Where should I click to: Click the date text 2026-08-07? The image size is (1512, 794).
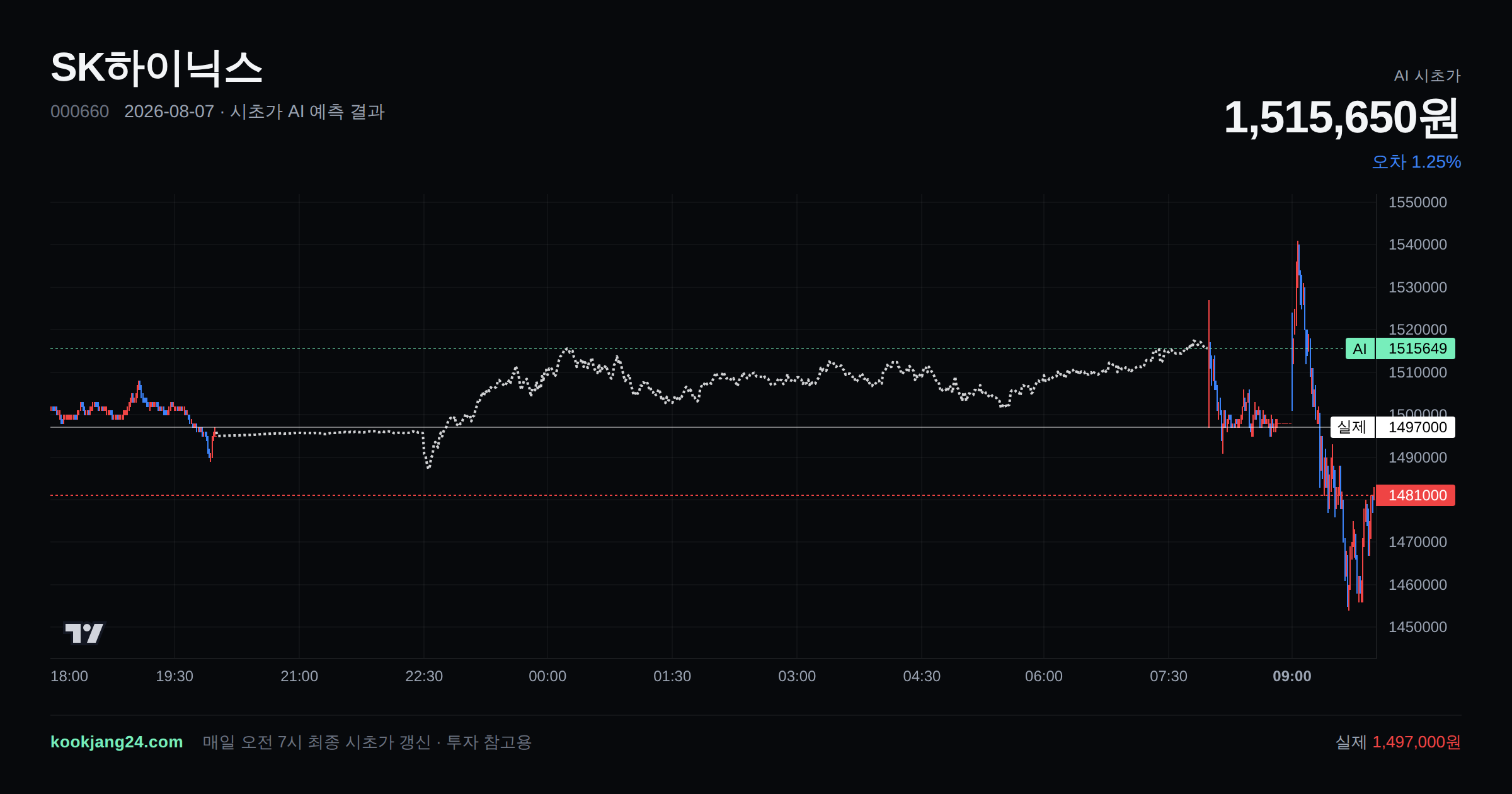coord(169,112)
